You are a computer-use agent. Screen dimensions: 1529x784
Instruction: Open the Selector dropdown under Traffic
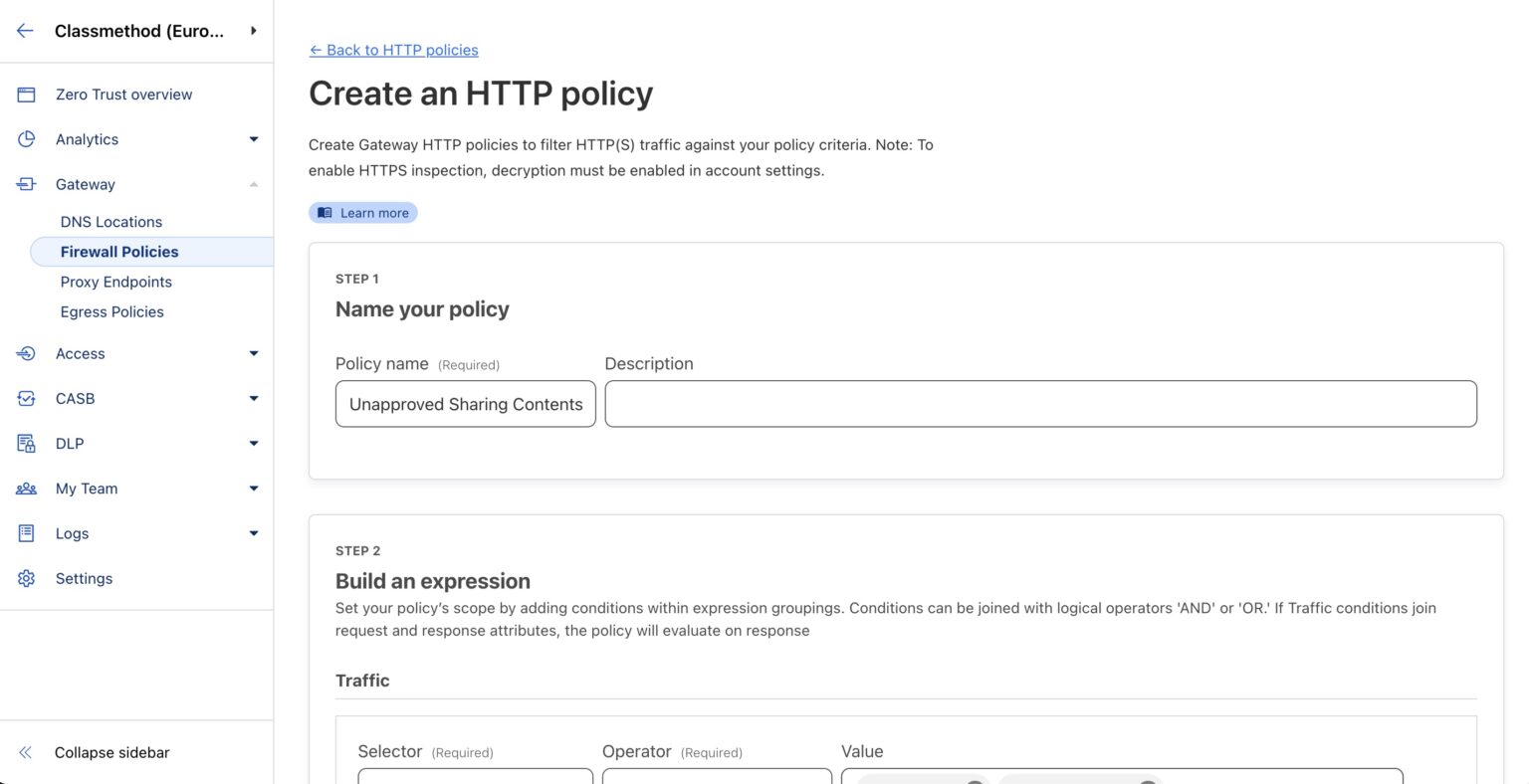475,780
